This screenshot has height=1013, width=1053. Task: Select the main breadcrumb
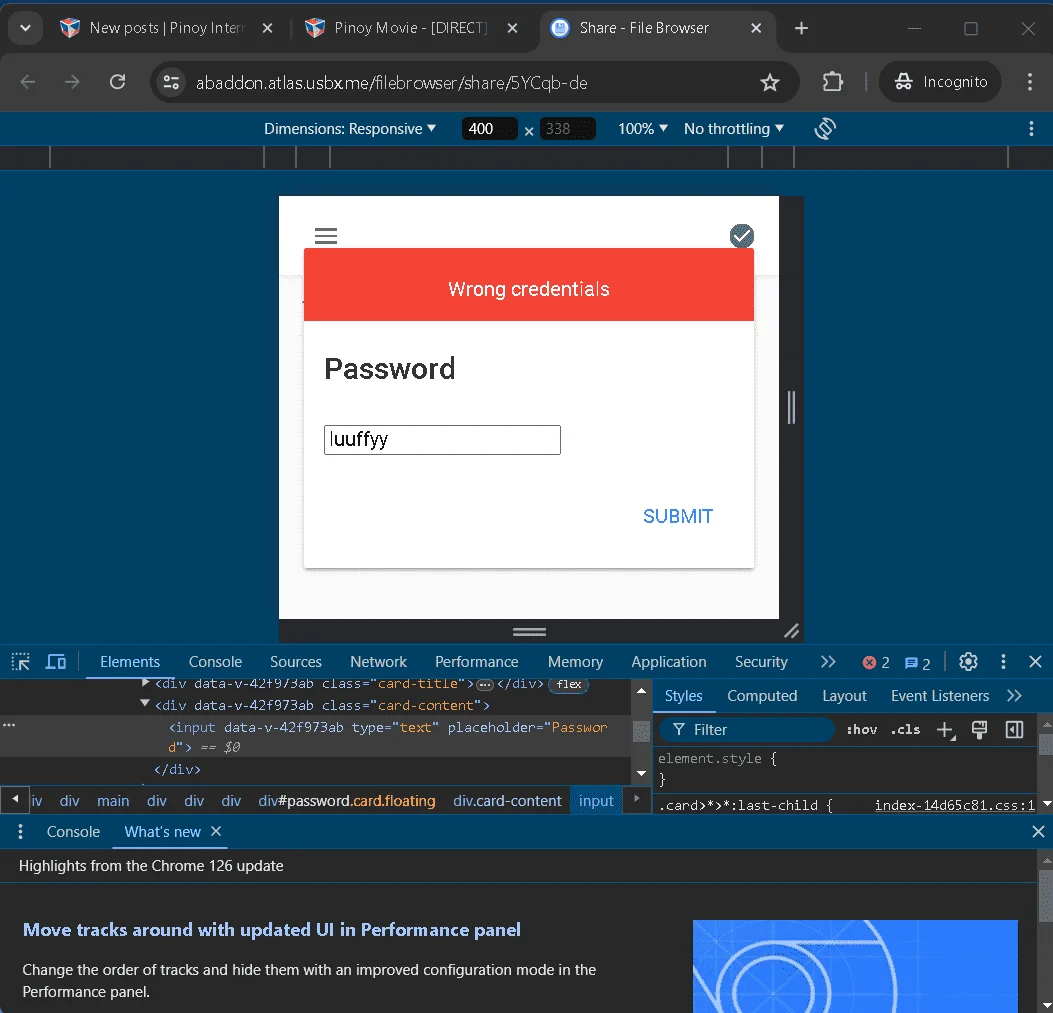pos(113,801)
